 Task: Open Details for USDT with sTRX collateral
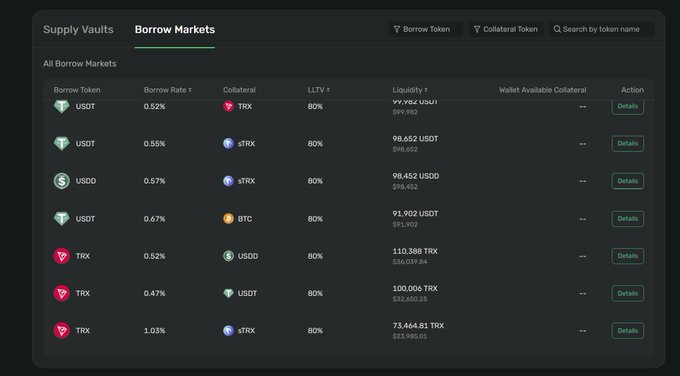click(628, 144)
